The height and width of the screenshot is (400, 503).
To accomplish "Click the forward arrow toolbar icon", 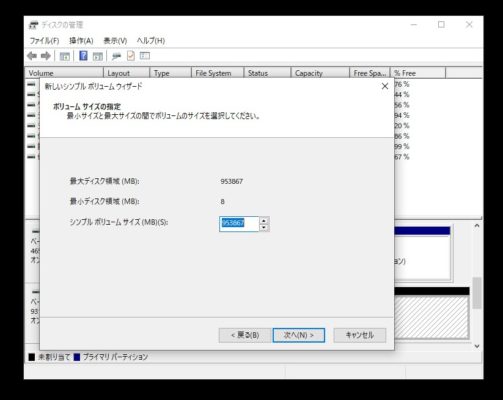I will coord(45,56).
